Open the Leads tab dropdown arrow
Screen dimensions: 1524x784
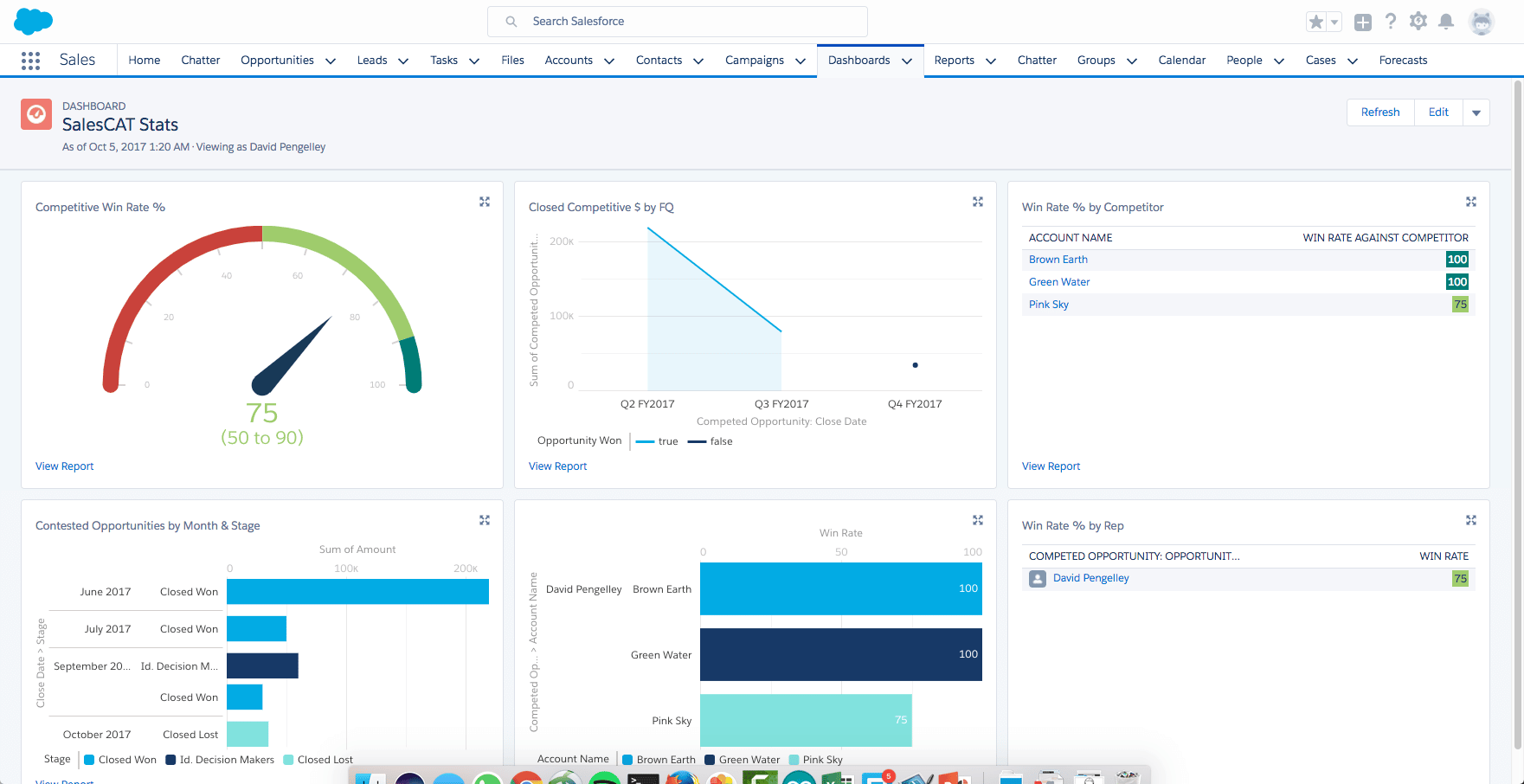[403, 61]
